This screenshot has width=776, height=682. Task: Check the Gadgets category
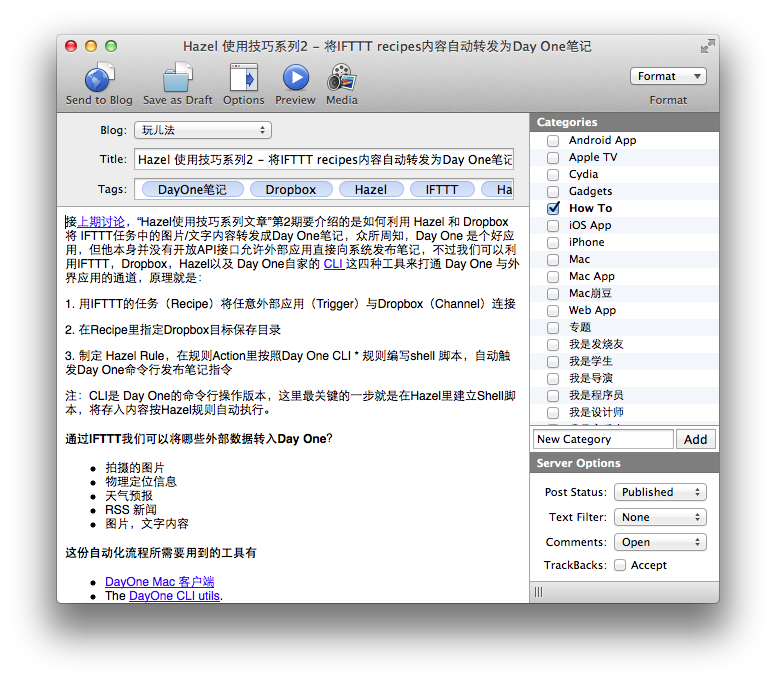[x=553, y=192]
